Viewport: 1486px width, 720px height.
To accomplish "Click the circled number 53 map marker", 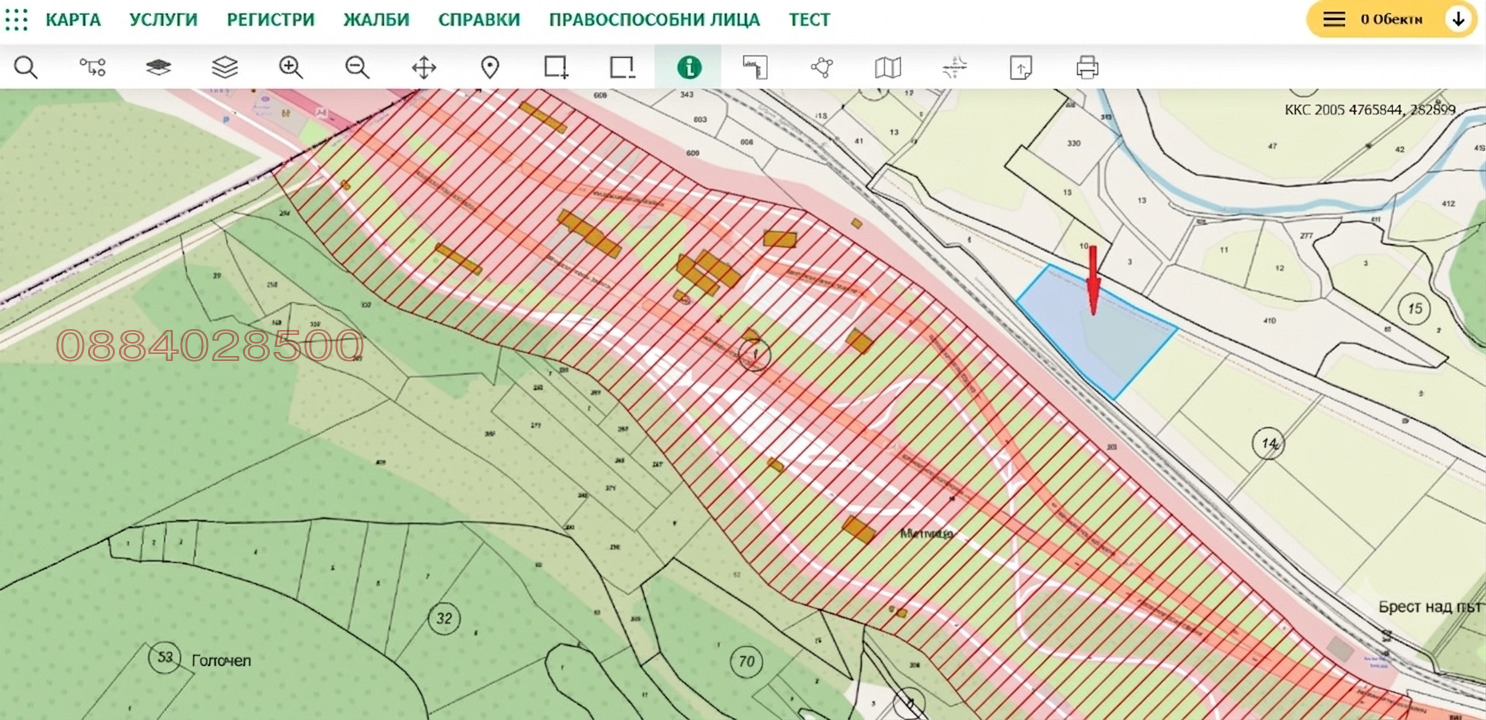I will pos(163,657).
